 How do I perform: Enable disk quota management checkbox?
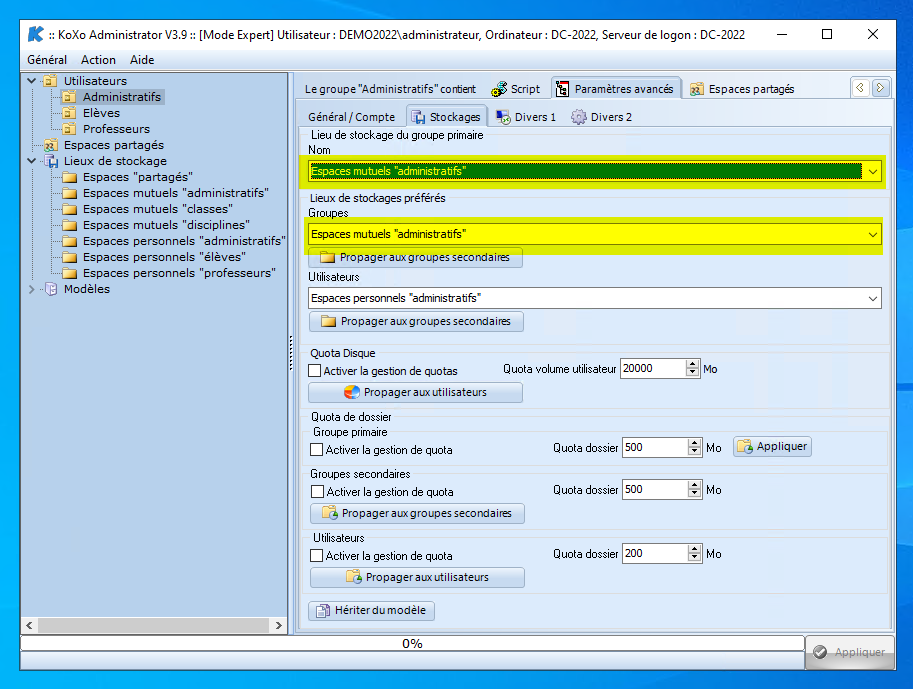315,370
